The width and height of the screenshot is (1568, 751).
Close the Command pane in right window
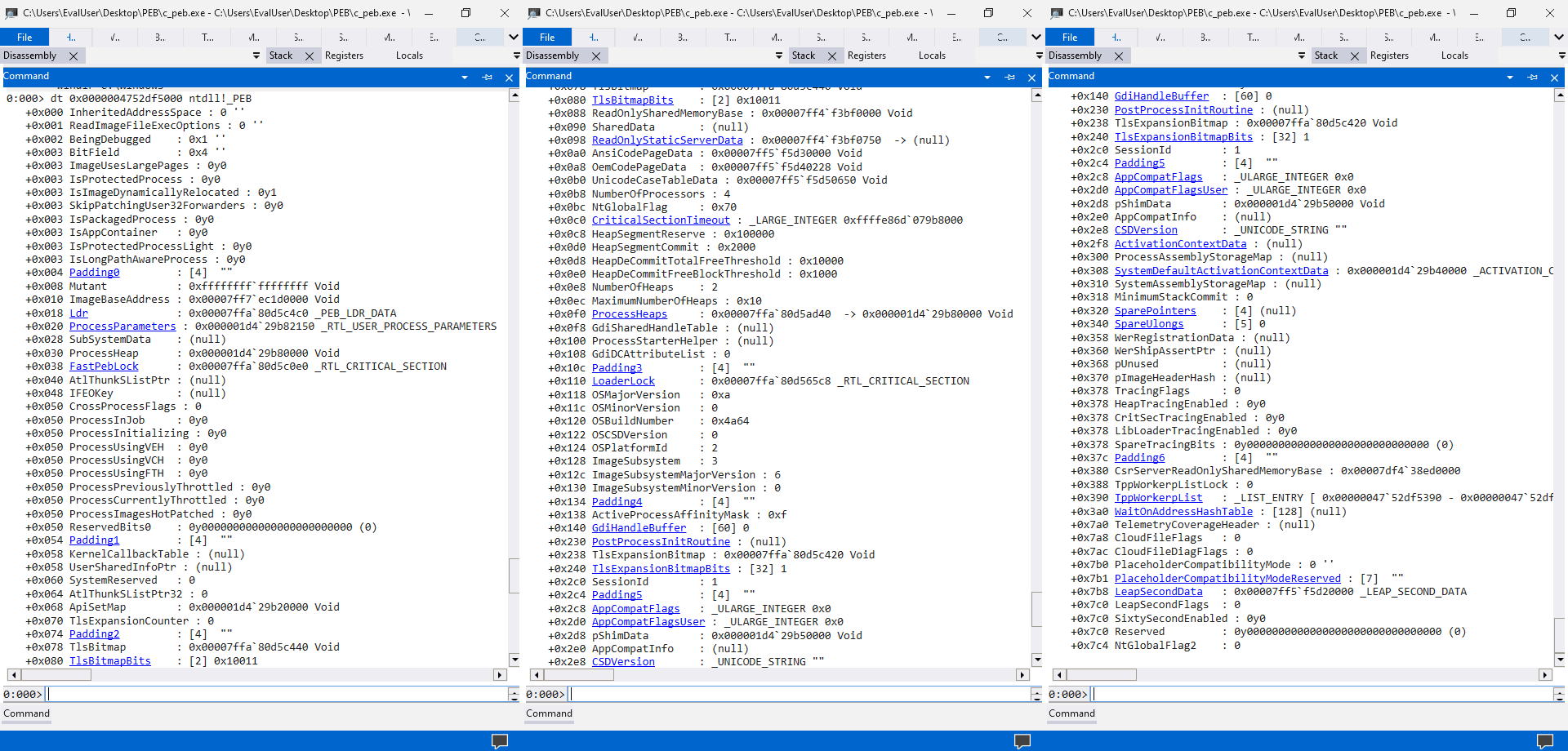click(1554, 78)
